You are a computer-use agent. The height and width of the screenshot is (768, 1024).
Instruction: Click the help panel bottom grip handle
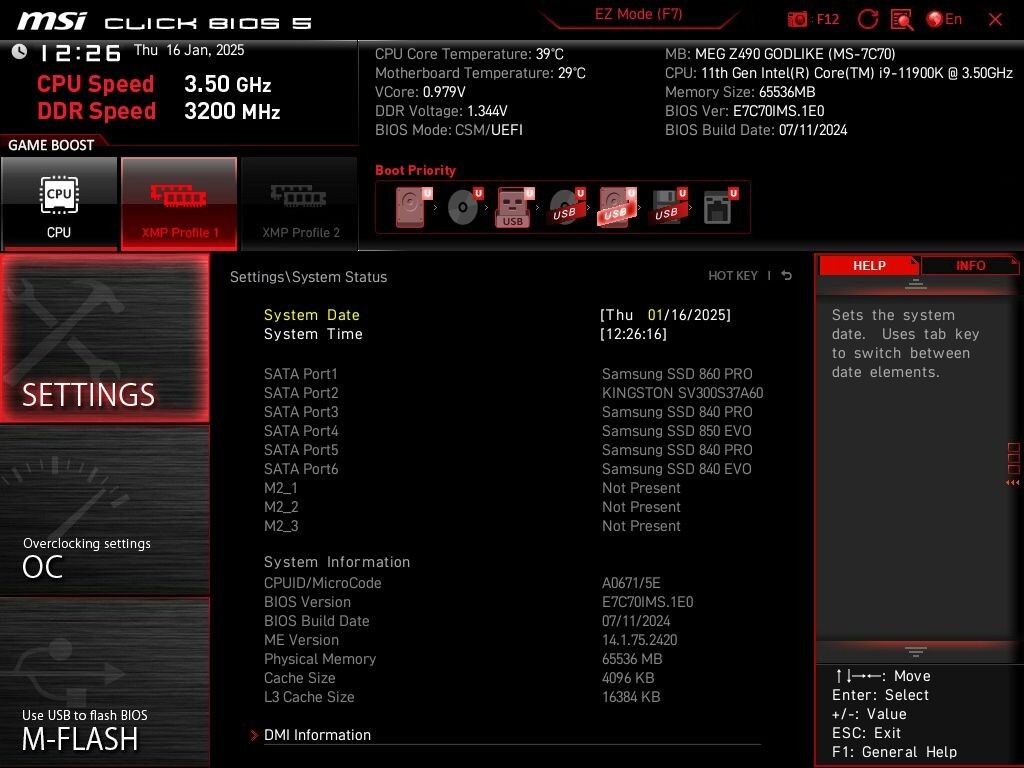click(x=915, y=652)
